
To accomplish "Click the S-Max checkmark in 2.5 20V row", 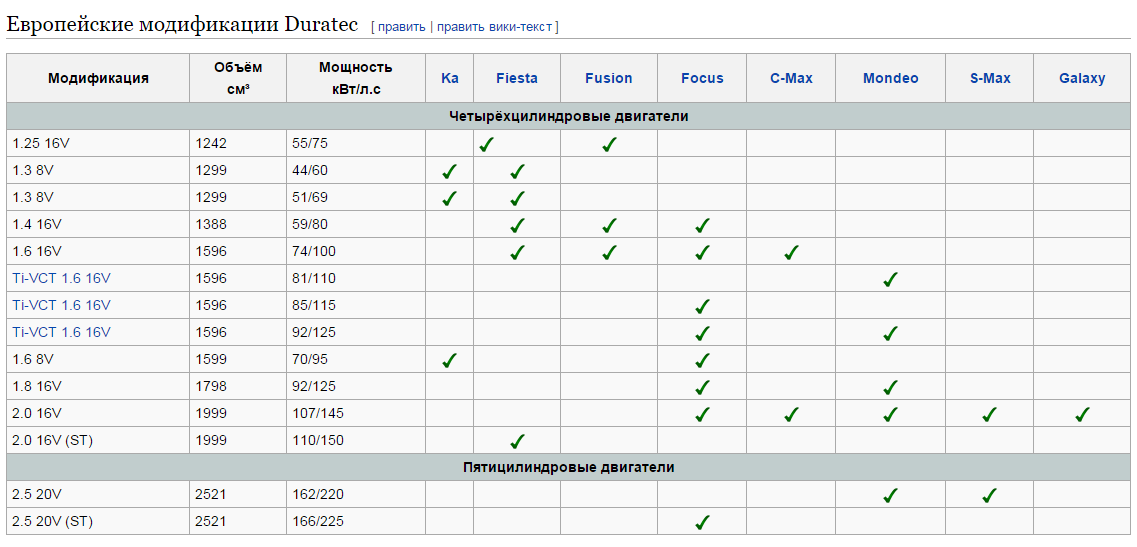I will click(989, 495).
